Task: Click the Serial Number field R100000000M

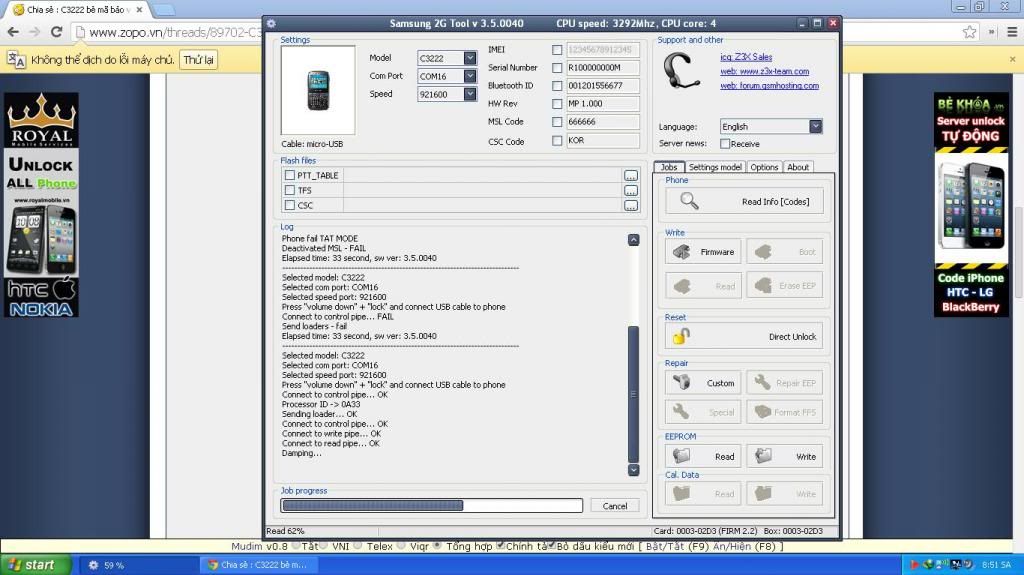Action: pos(603,67)
